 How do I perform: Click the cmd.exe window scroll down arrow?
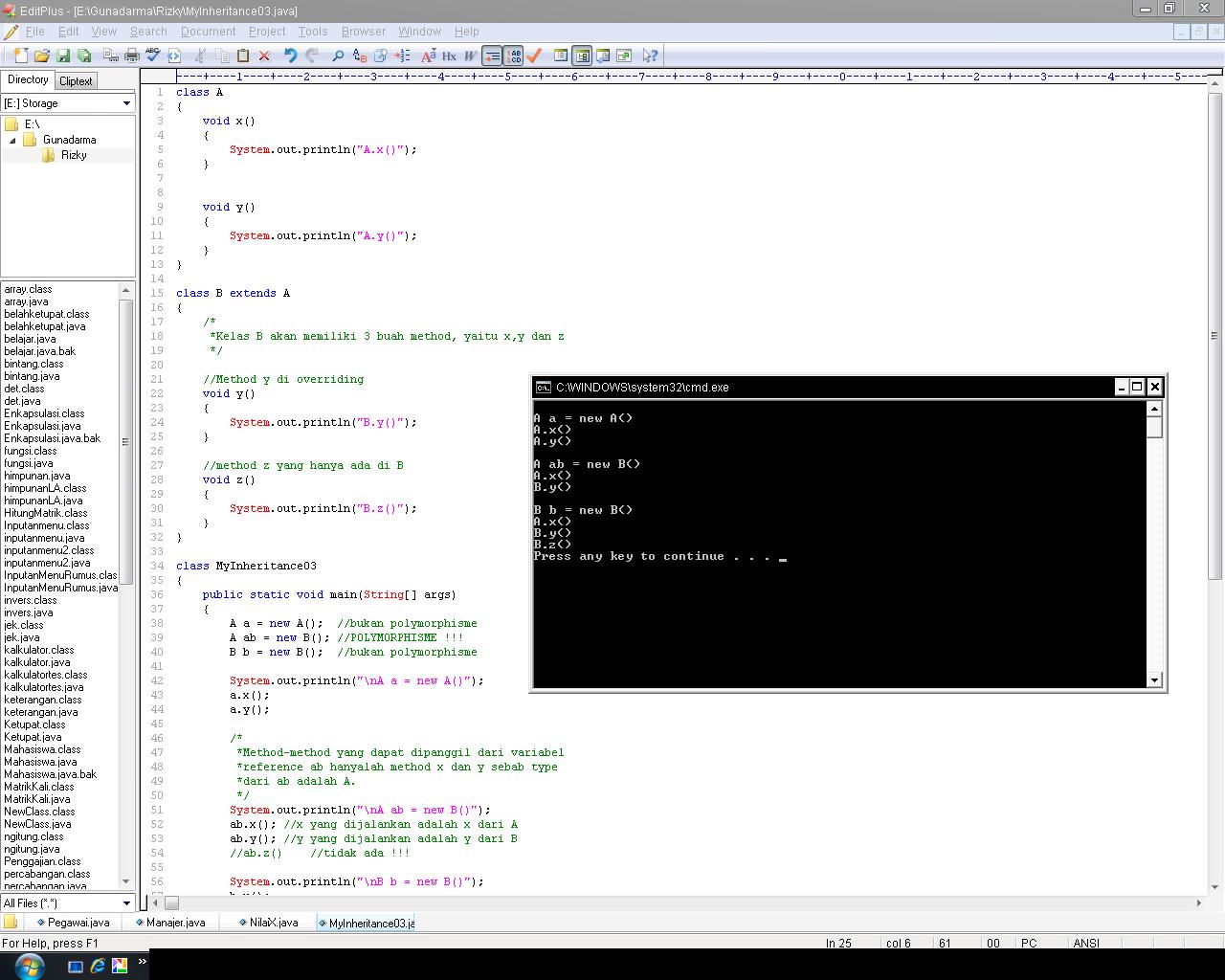tap(1154, 679)
